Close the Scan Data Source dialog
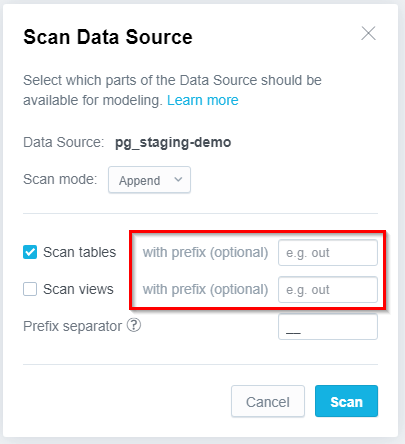 click(x=368, y=33)
